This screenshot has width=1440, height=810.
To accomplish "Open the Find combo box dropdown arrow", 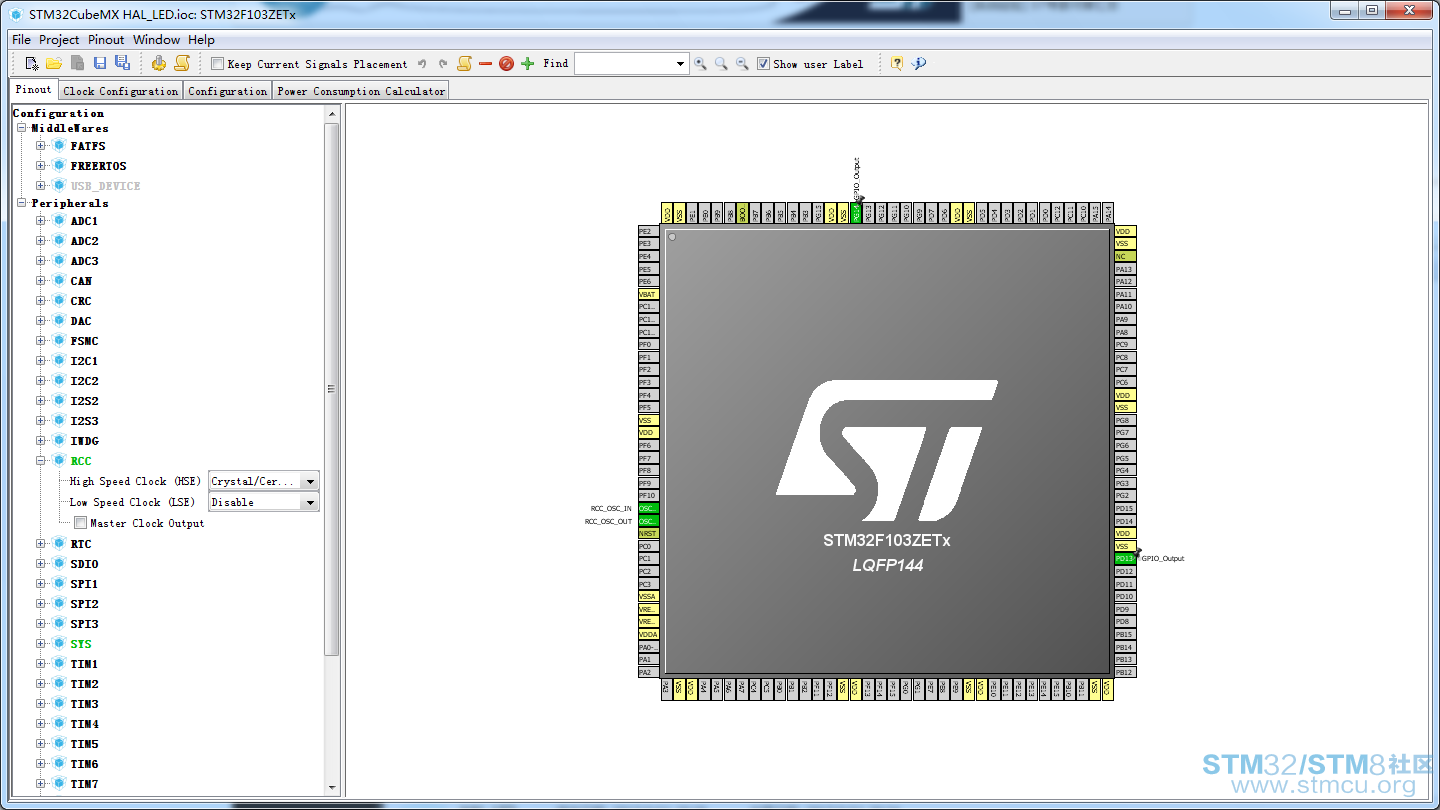I will coord(680,64).
